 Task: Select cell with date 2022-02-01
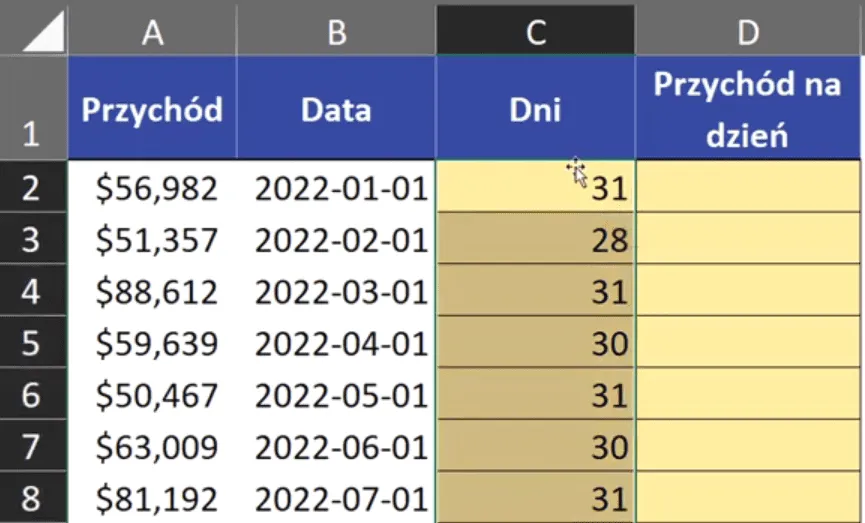click(337, 239)
